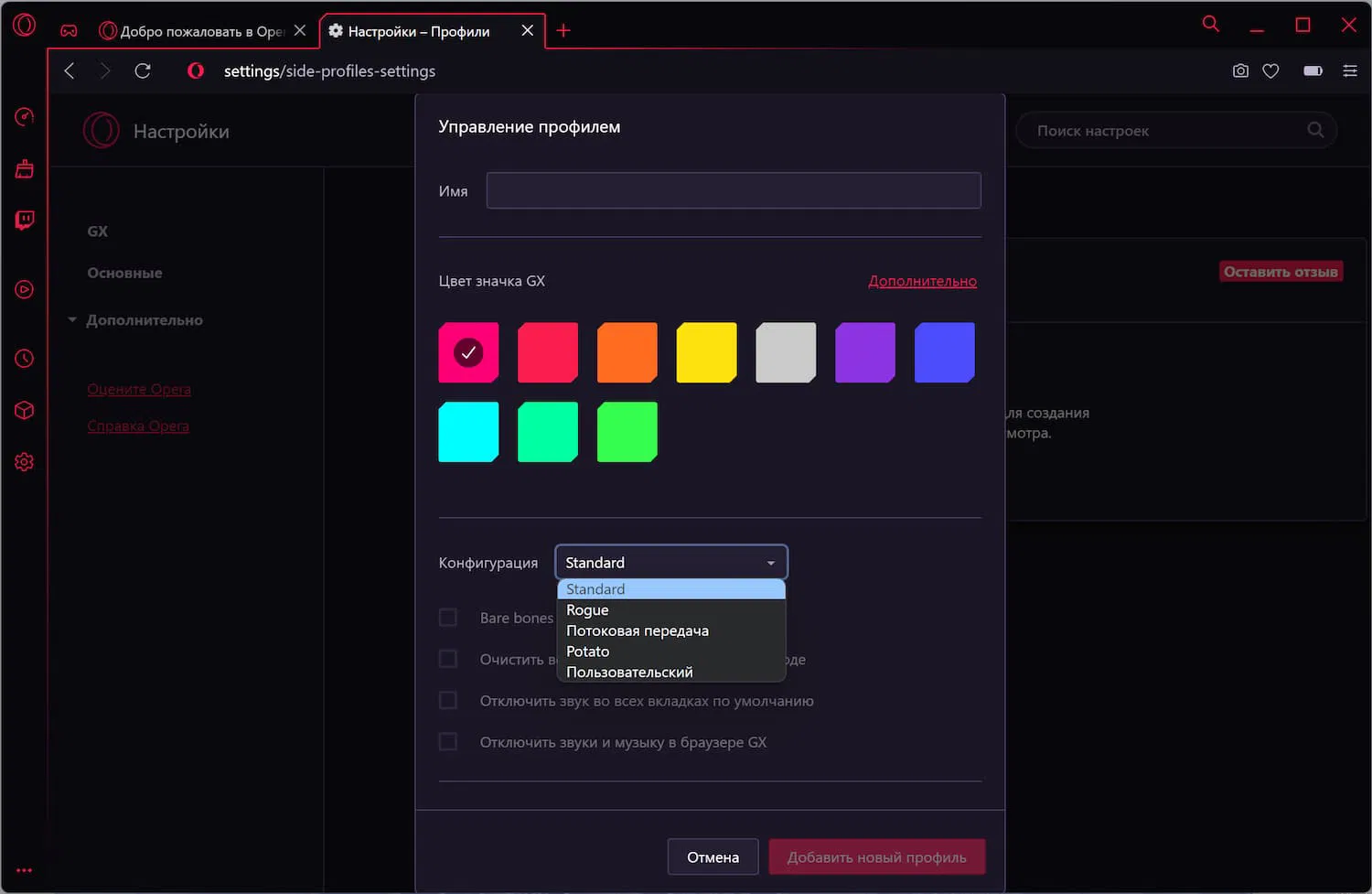Click the Оставить отзыв button

(1281, 272)
